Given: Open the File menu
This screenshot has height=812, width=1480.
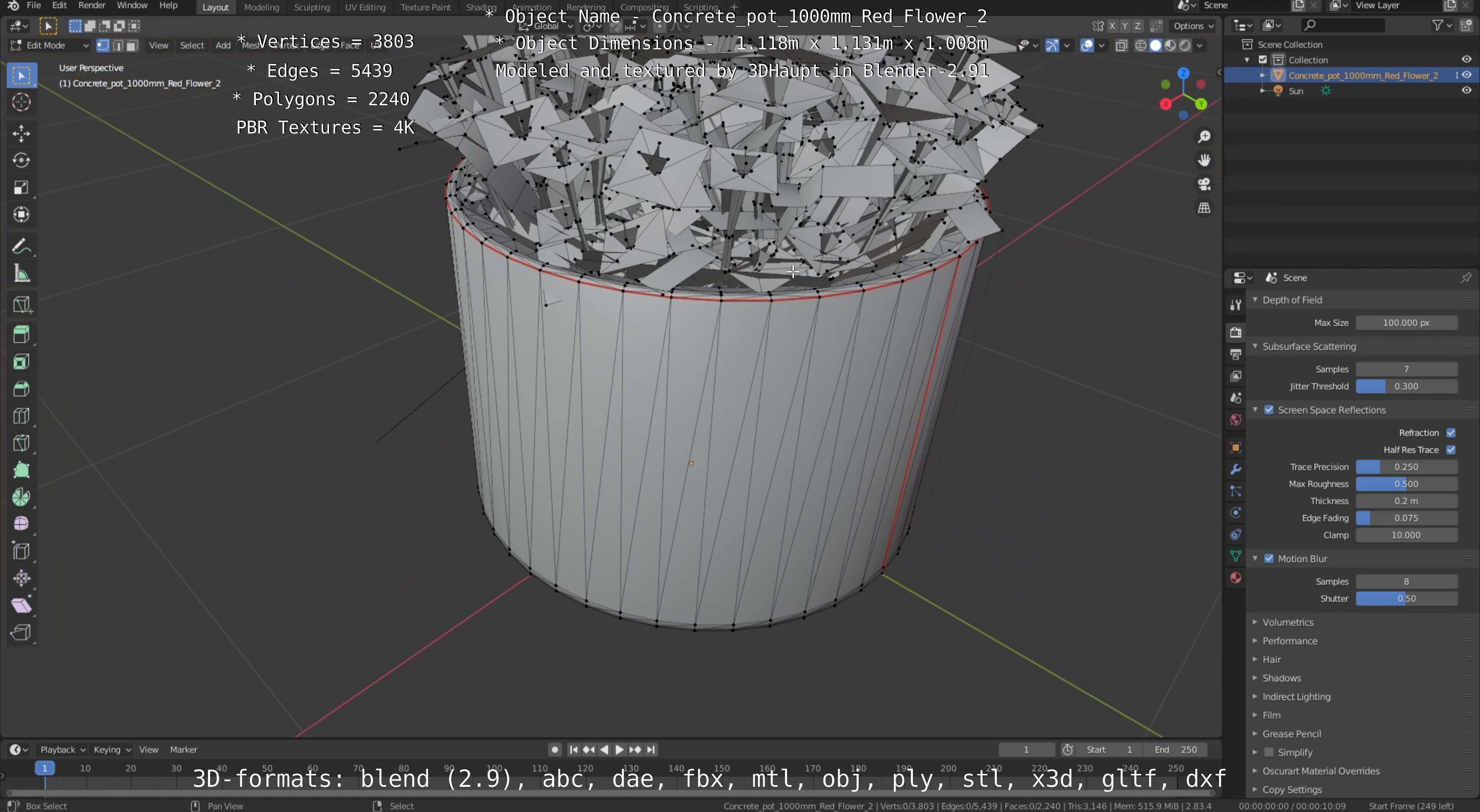Looking at the screenshot, I should point(34,6).
